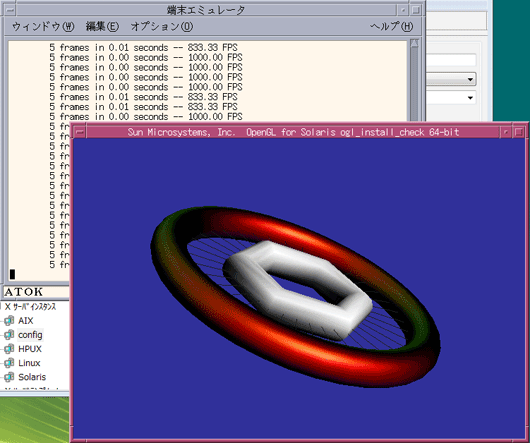Screen dimensions: 530x443
Task: Select the Solaris tree item label
Action: [32, 377]
